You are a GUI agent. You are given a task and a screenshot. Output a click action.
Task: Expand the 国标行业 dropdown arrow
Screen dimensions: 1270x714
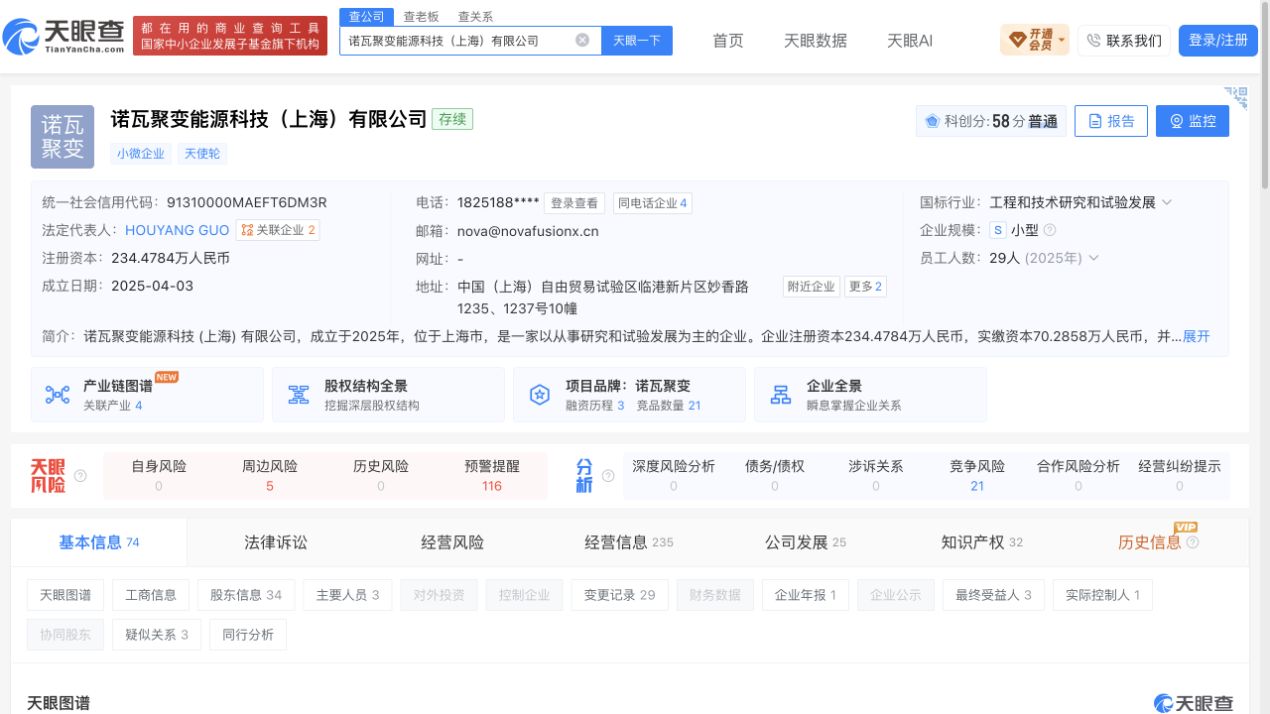[1166, 202]
